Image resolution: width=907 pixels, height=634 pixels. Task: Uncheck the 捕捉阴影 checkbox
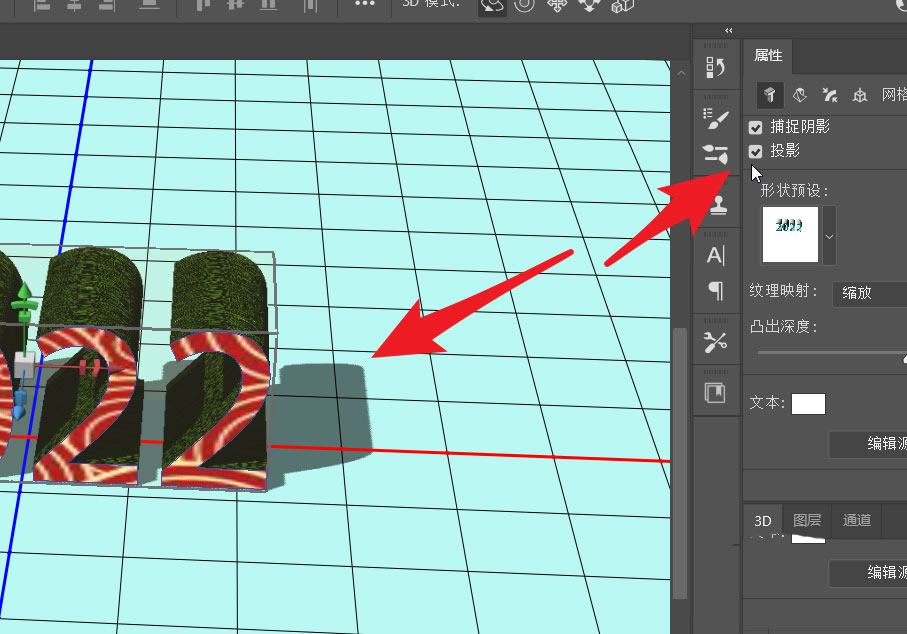[x=756, y=127]
